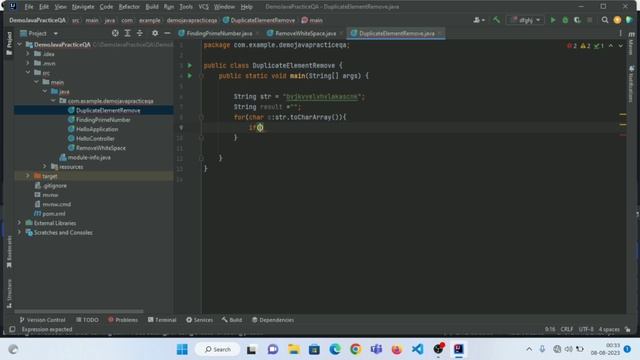Click run gutter arrow beside class declaration
Screen dimensions: 640x360
pos(189,65)
